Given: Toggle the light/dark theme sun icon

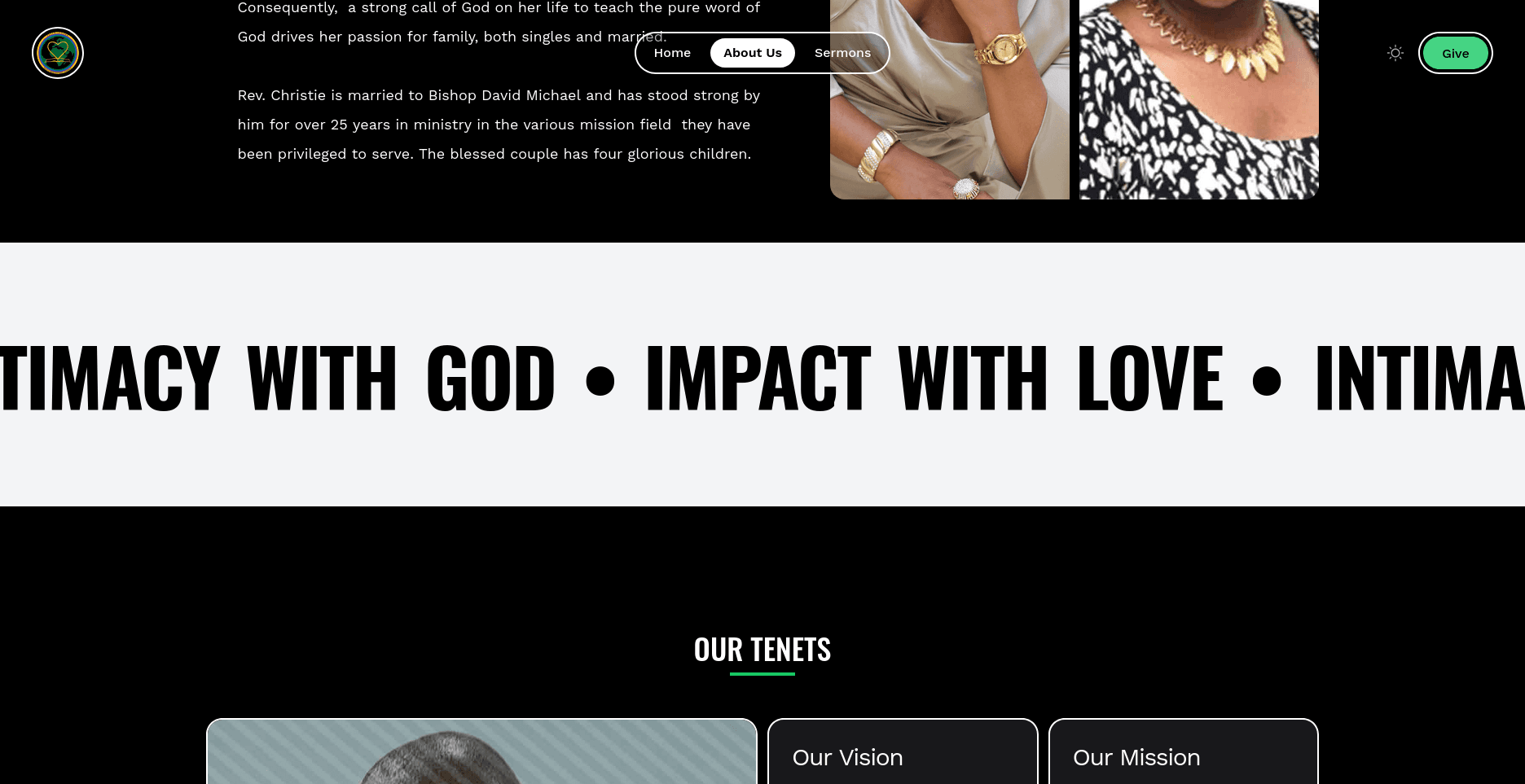Looking at the screenshot, I should [1395, 53].
